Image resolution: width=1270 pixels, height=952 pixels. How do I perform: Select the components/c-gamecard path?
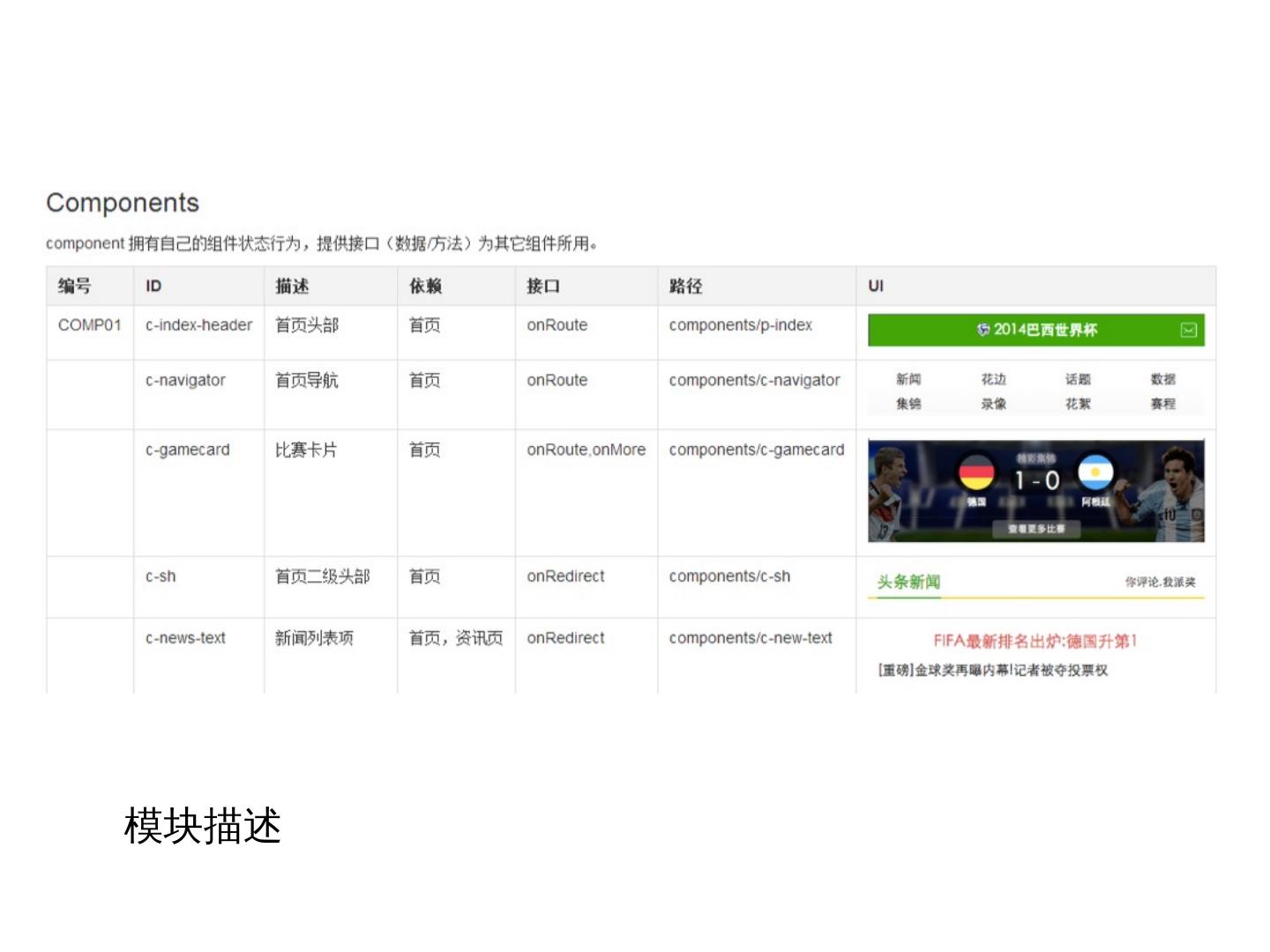(757, 450)
